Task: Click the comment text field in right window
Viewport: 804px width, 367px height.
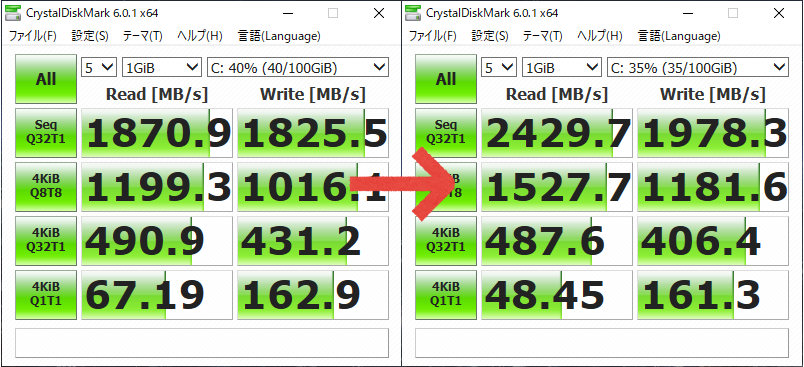Action: [x=601, y=343]
